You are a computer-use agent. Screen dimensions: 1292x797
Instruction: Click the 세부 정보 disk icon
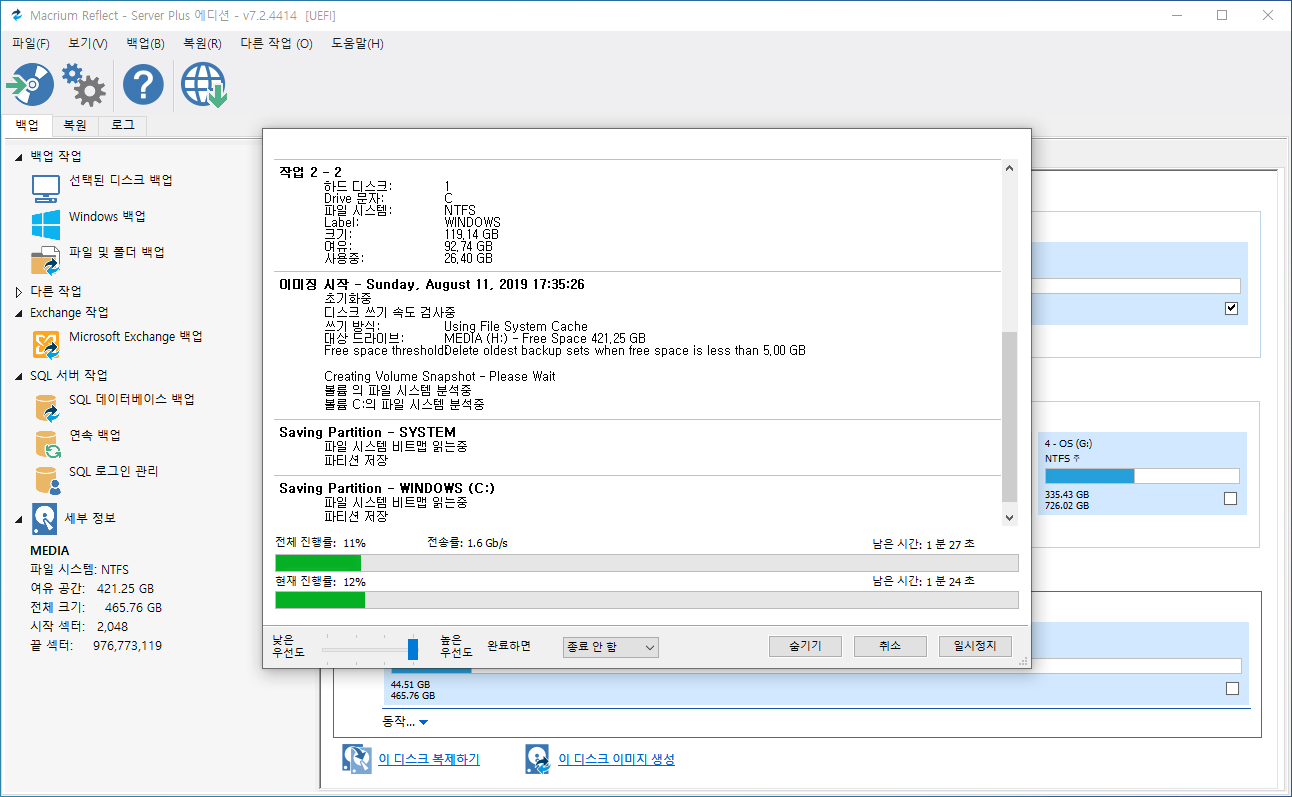coord(44,518)
